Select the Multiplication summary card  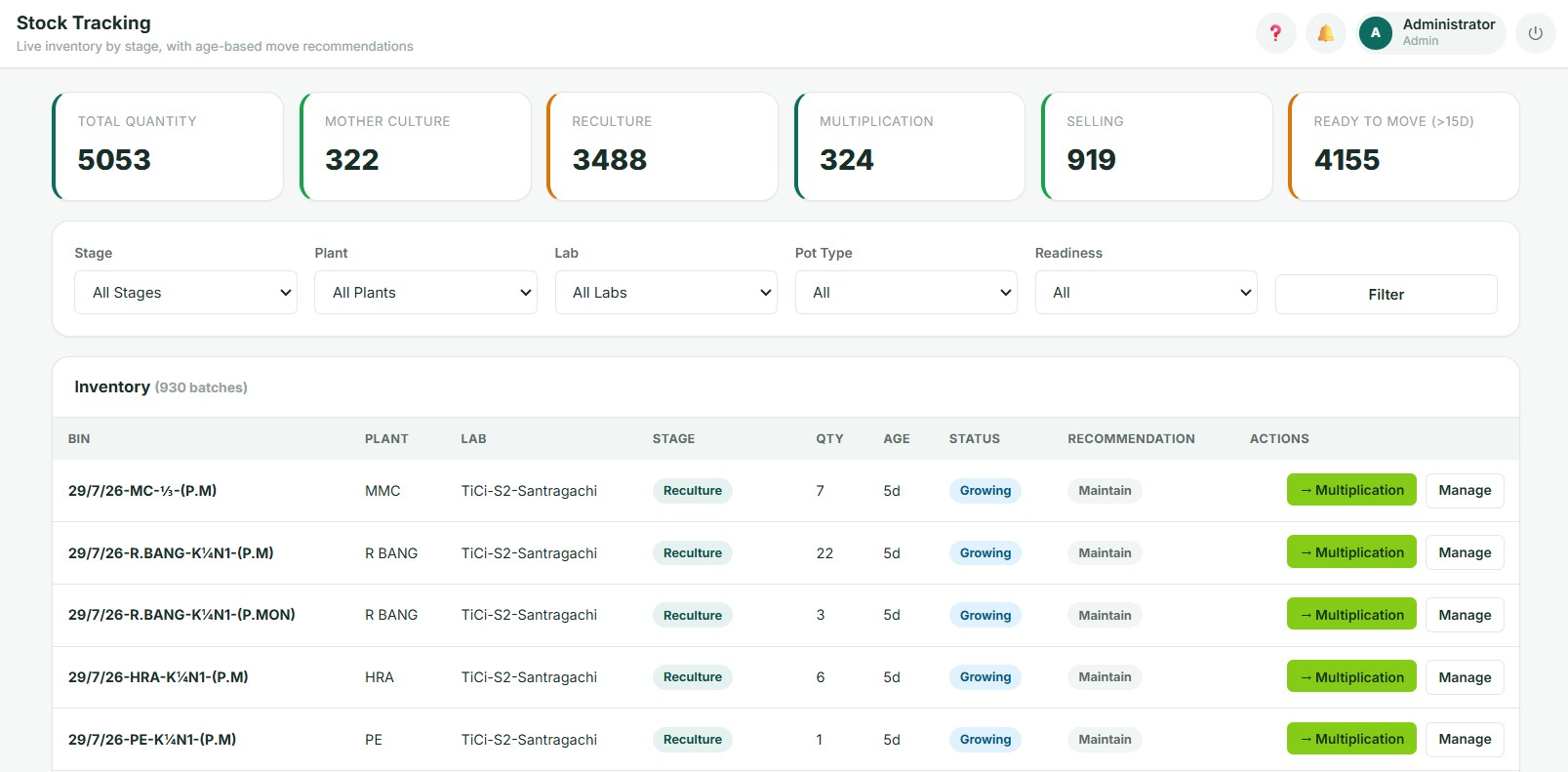coord(909,146)
